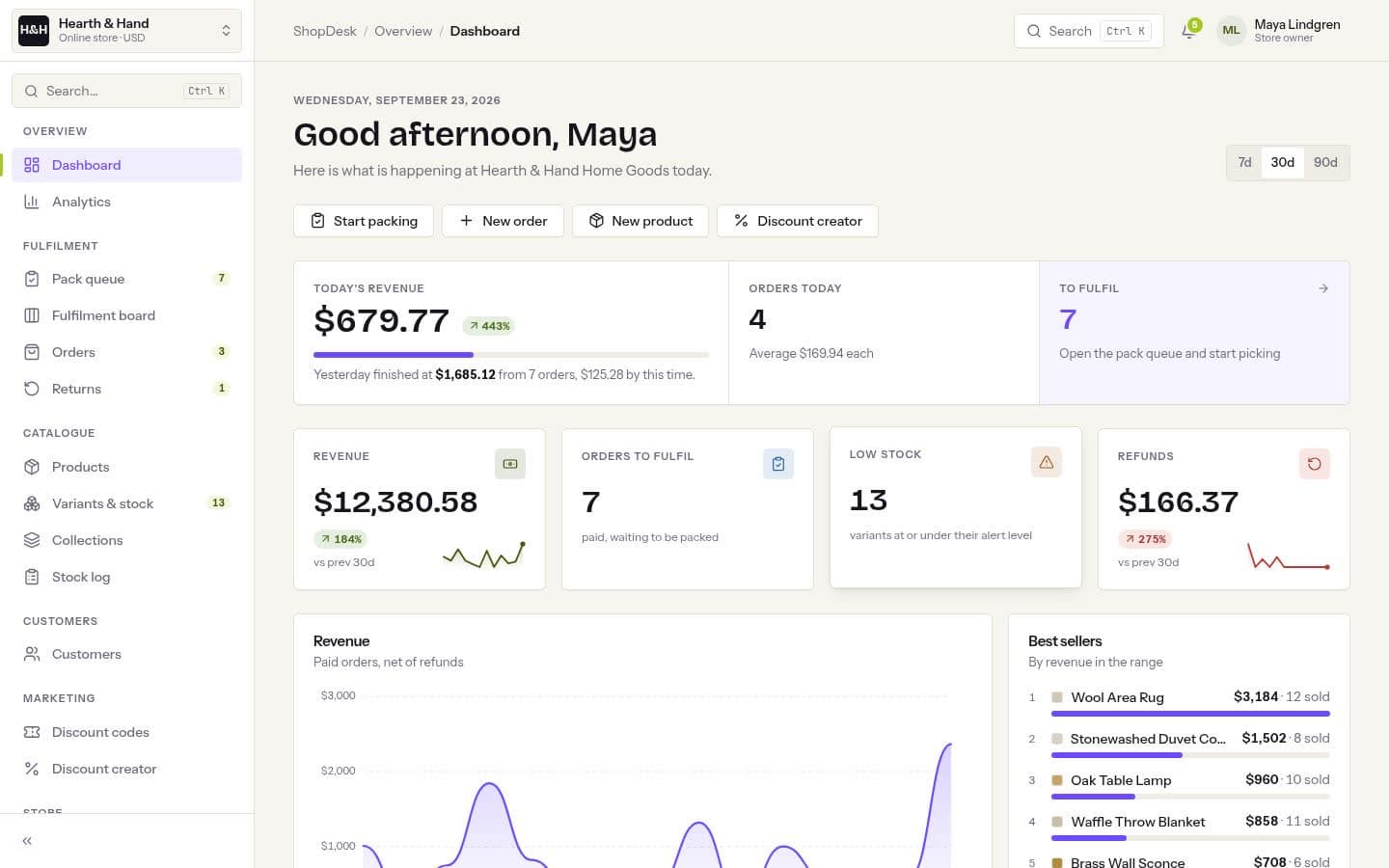
Task: Click the sidebar Search field
Action: pos(126,91)
